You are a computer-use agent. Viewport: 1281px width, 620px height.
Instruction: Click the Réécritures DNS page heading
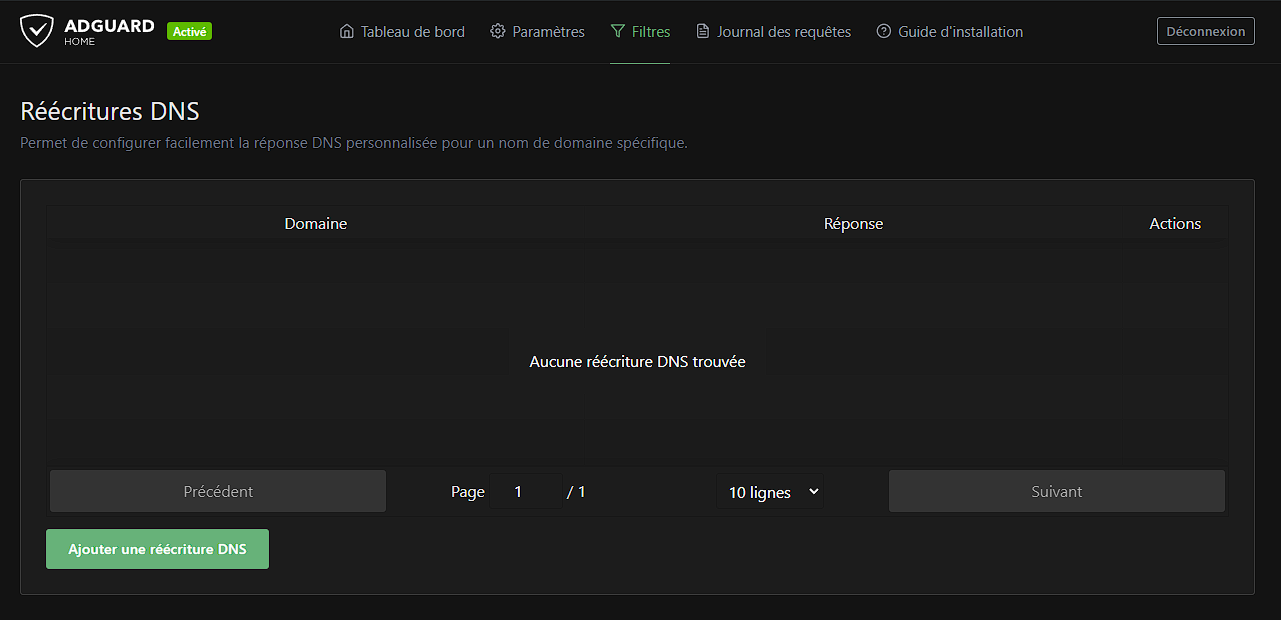tap(110, 110)
